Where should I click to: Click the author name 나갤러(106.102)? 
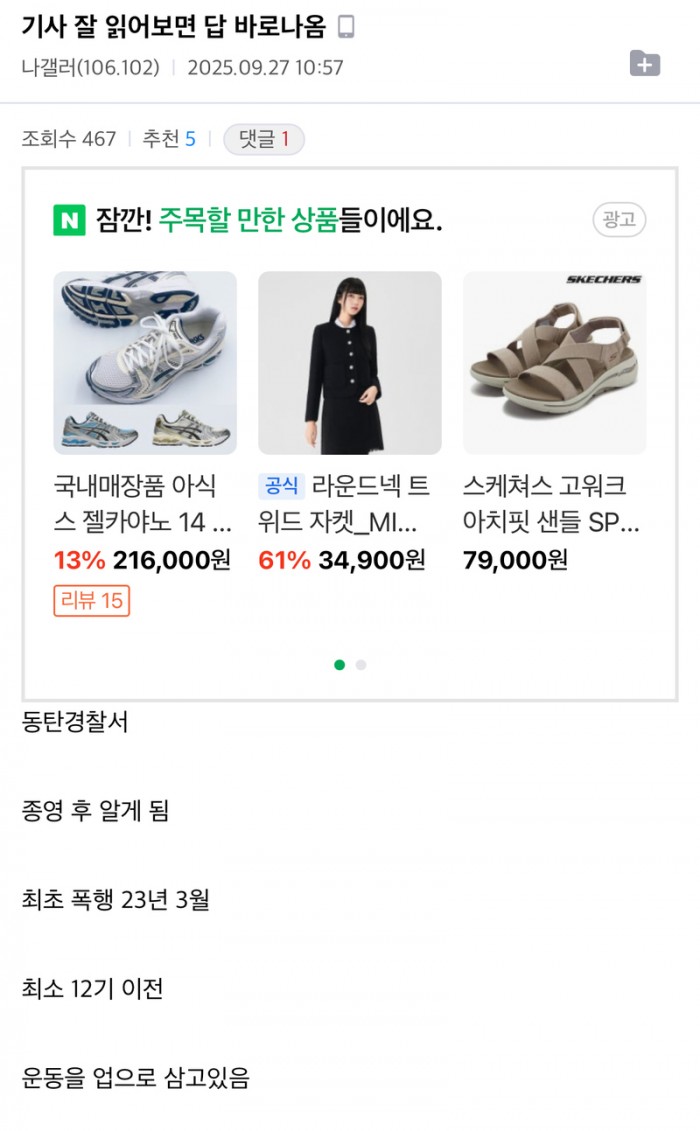click(x=90, y=68)
